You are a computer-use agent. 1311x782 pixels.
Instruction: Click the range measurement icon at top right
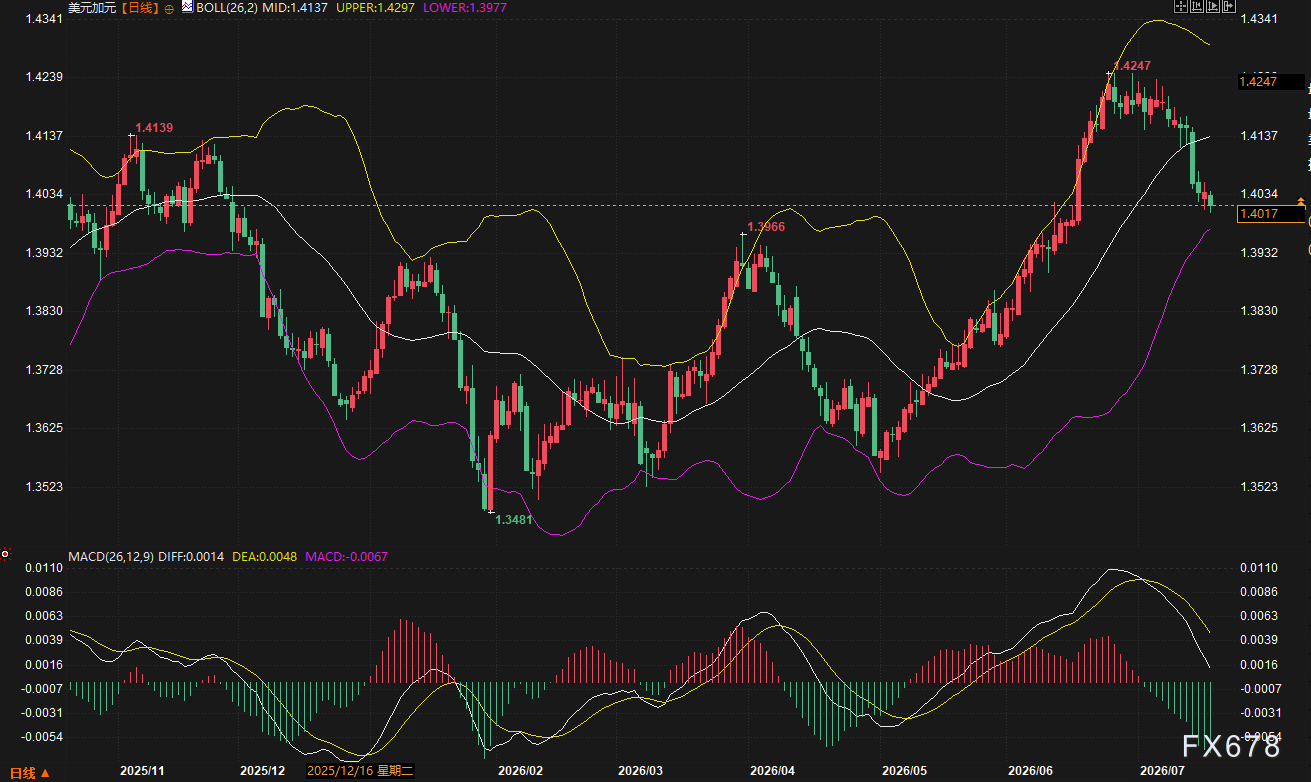point(1197,6)
